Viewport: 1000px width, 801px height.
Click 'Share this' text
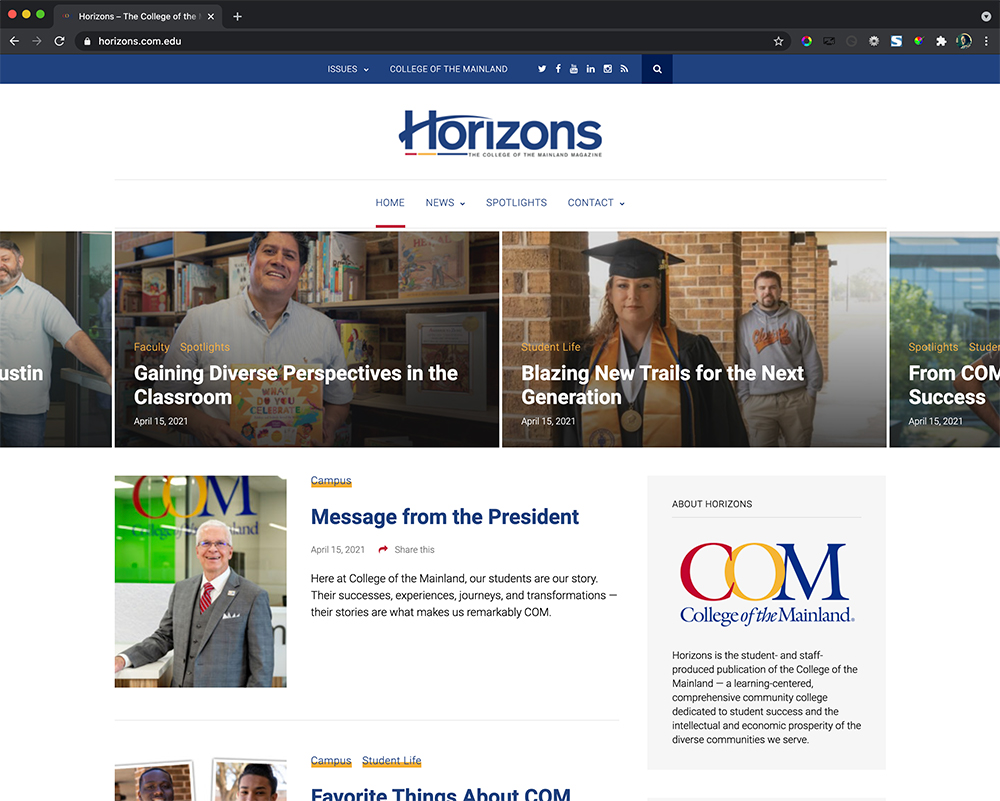[x=415, y=549]
